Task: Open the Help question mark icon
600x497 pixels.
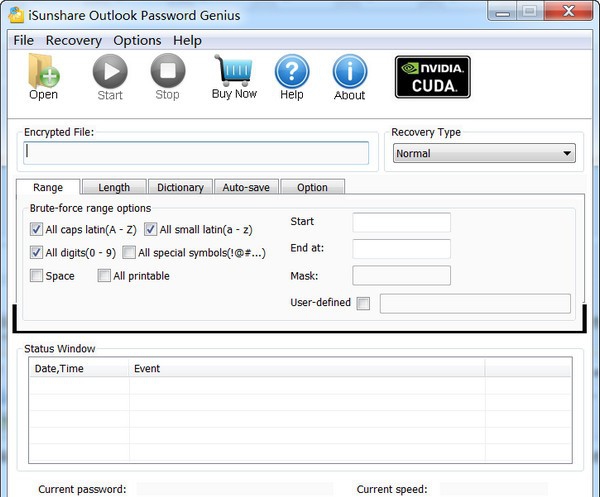Action: (x=291, y=72)
